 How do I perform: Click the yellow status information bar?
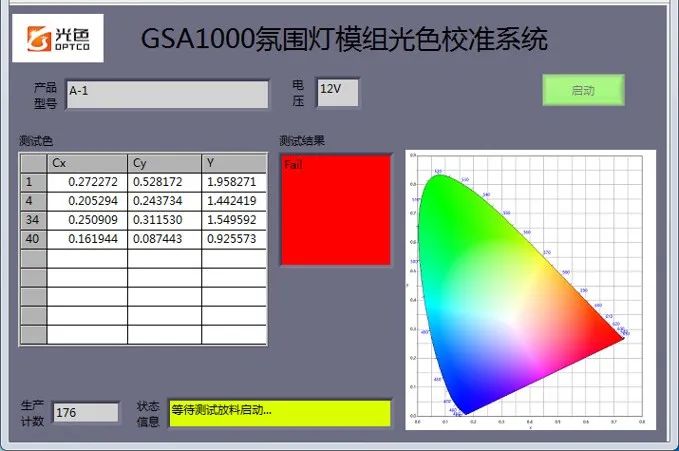[279, 412]
